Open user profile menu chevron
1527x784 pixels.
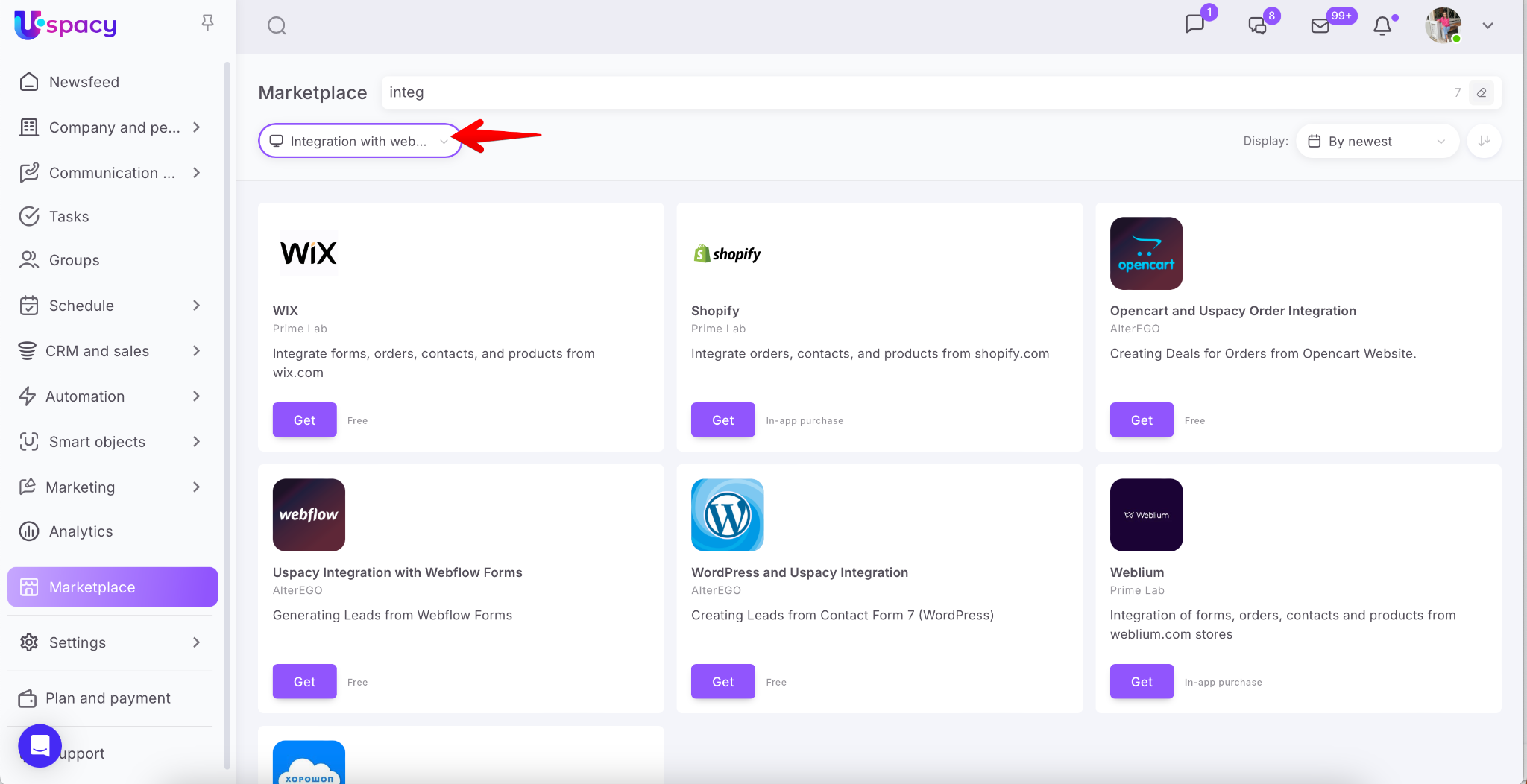tap(1487, 26)
